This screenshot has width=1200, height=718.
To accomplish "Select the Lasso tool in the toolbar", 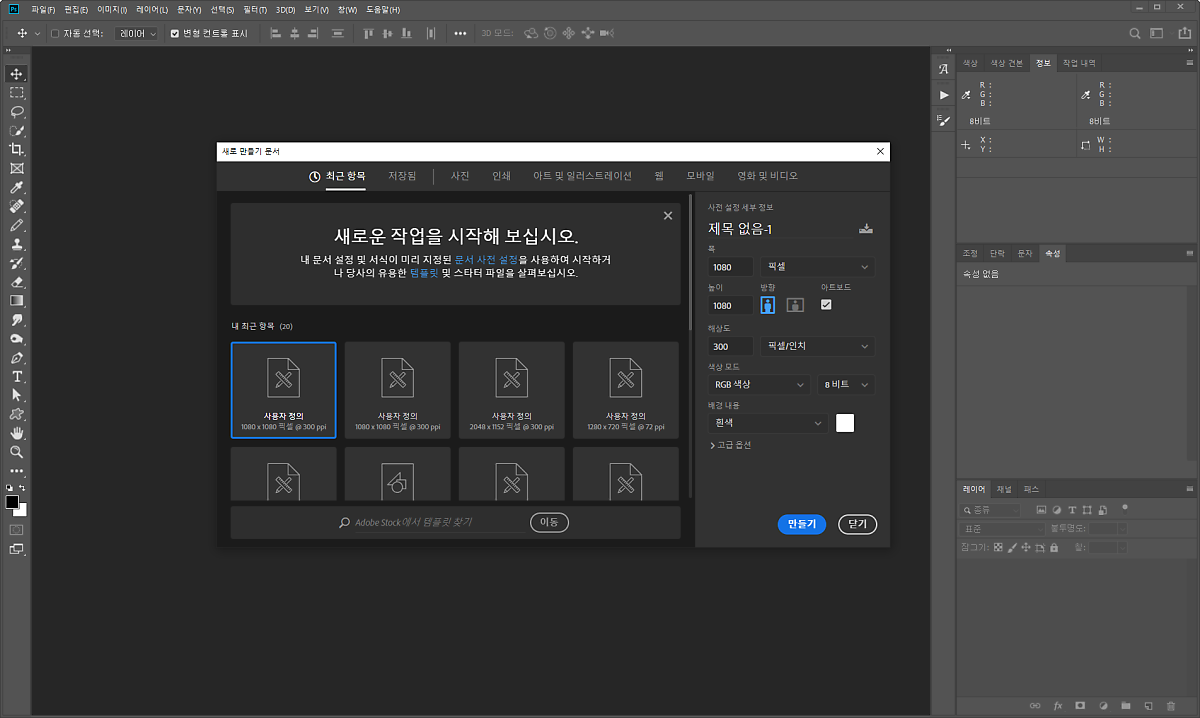I will point(17,111).
